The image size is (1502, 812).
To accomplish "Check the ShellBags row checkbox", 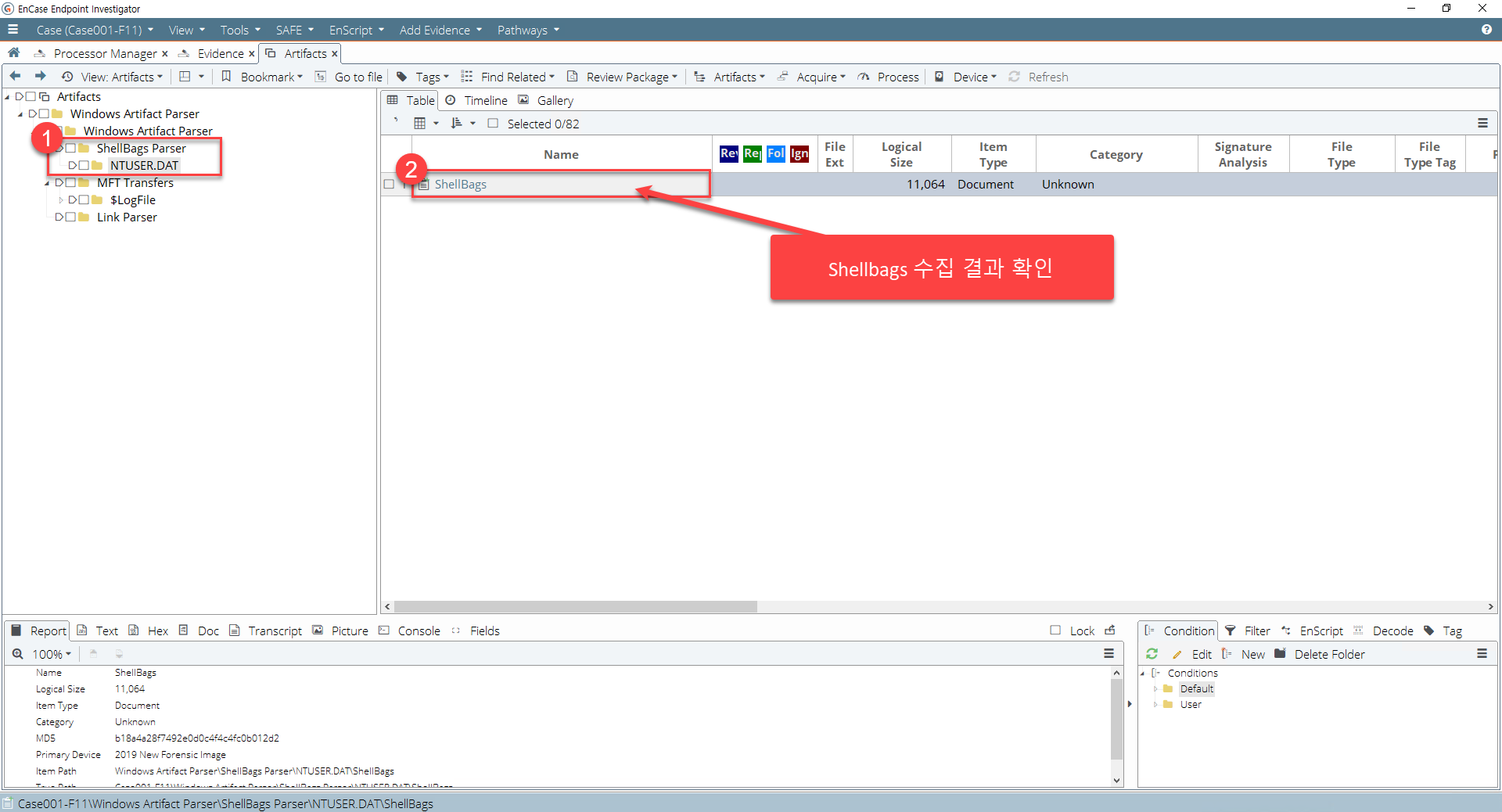I will point(389,184).
